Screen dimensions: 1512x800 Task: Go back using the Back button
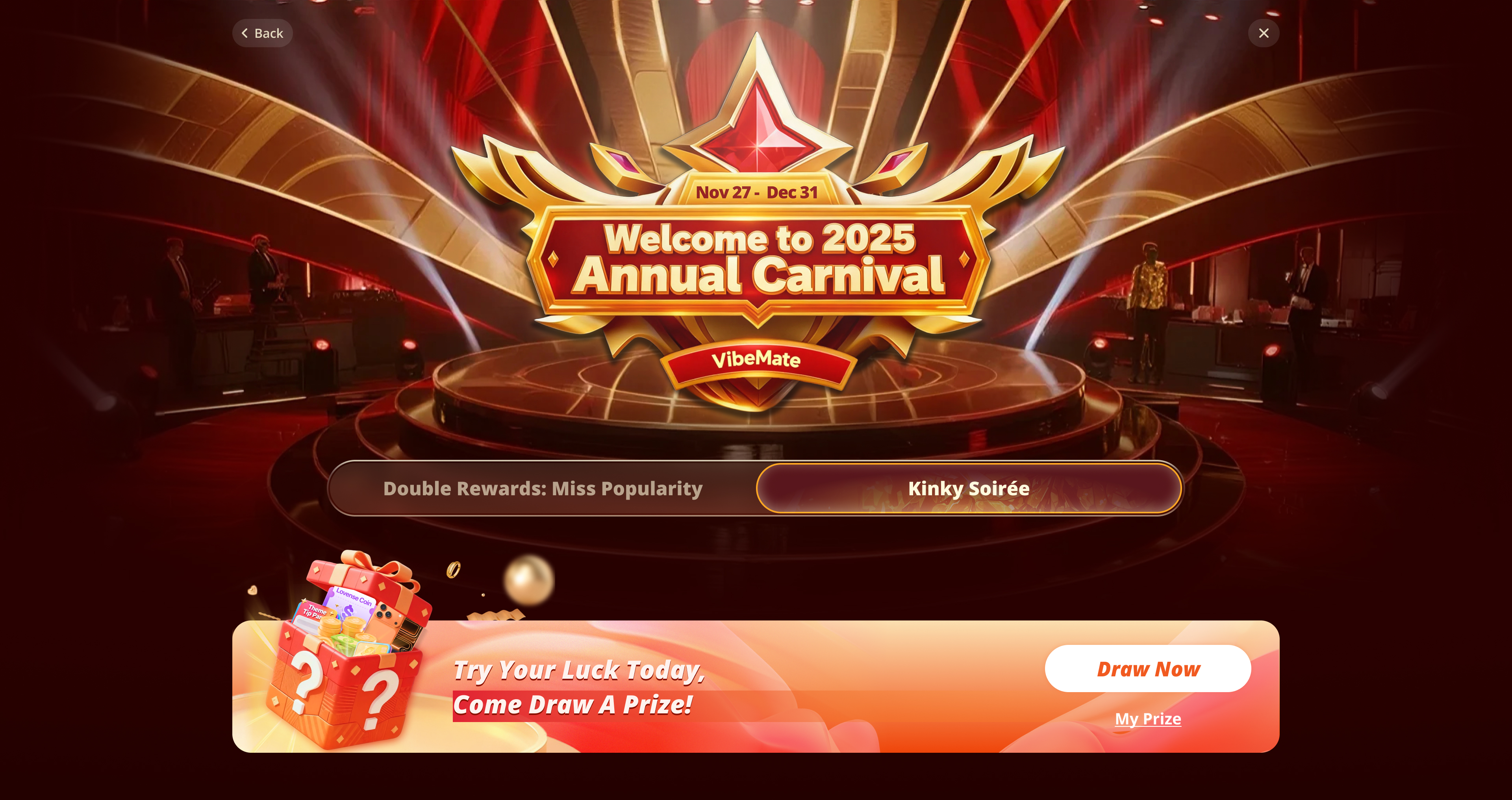click(262, 33)
